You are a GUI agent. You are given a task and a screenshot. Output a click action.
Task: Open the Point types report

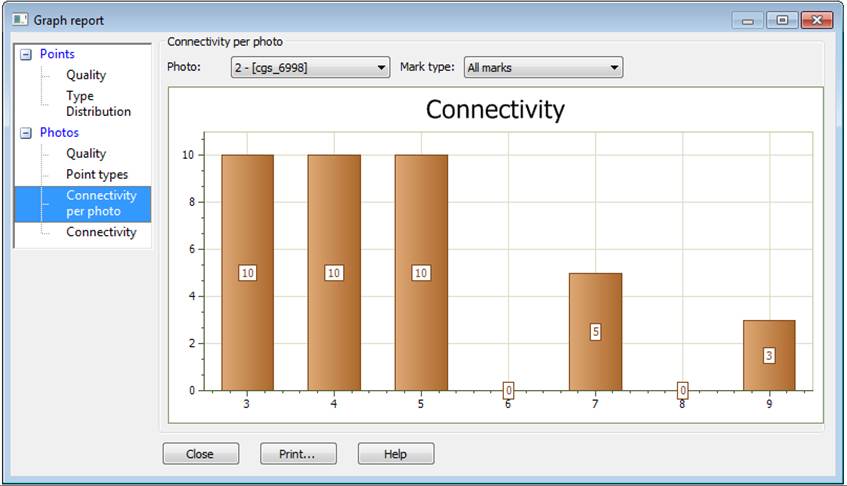point(97,174)
